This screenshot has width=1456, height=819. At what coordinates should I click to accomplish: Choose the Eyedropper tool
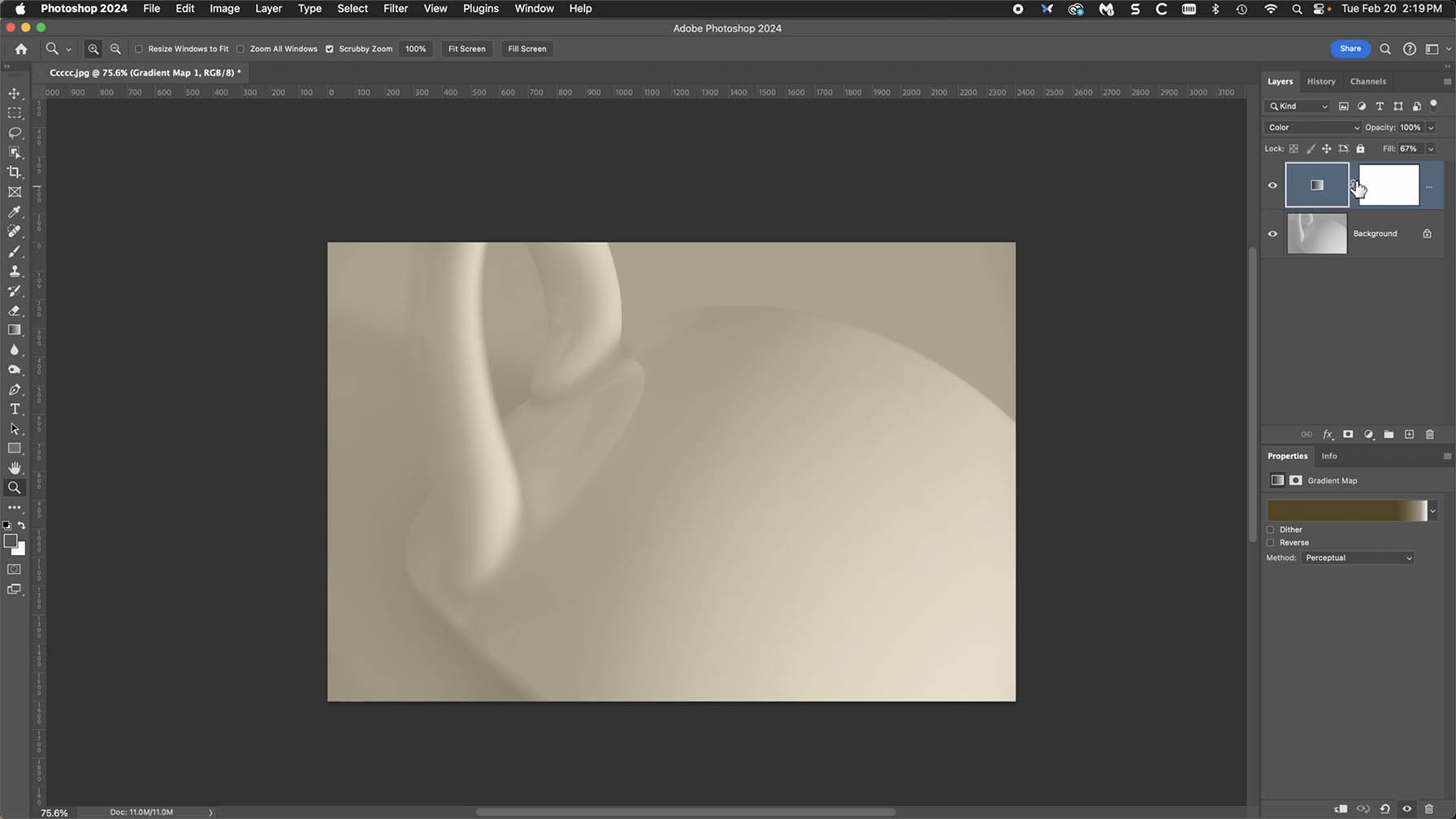14,212
